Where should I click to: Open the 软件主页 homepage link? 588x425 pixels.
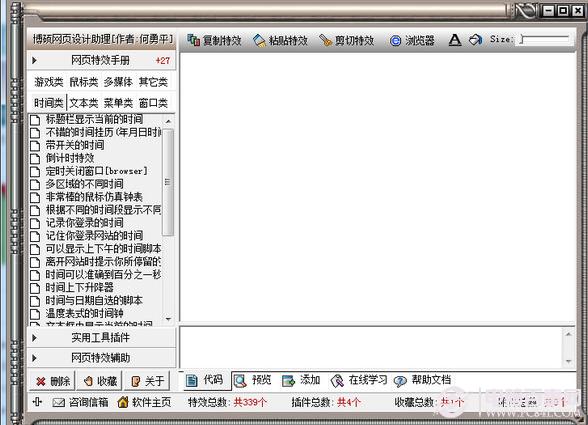[144, 402]
